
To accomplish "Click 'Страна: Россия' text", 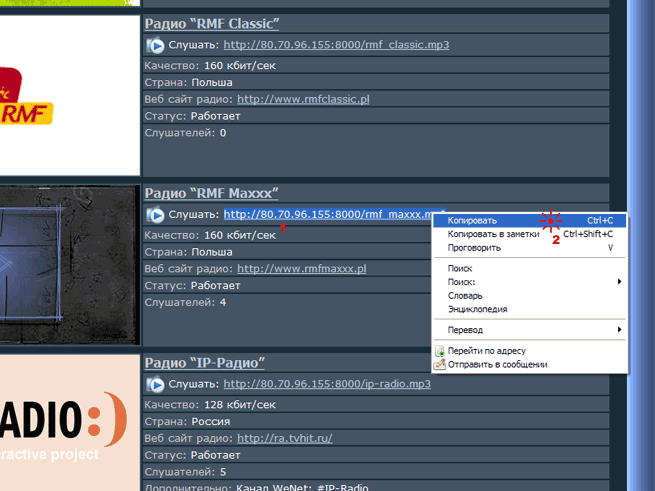I will point(187,422).
